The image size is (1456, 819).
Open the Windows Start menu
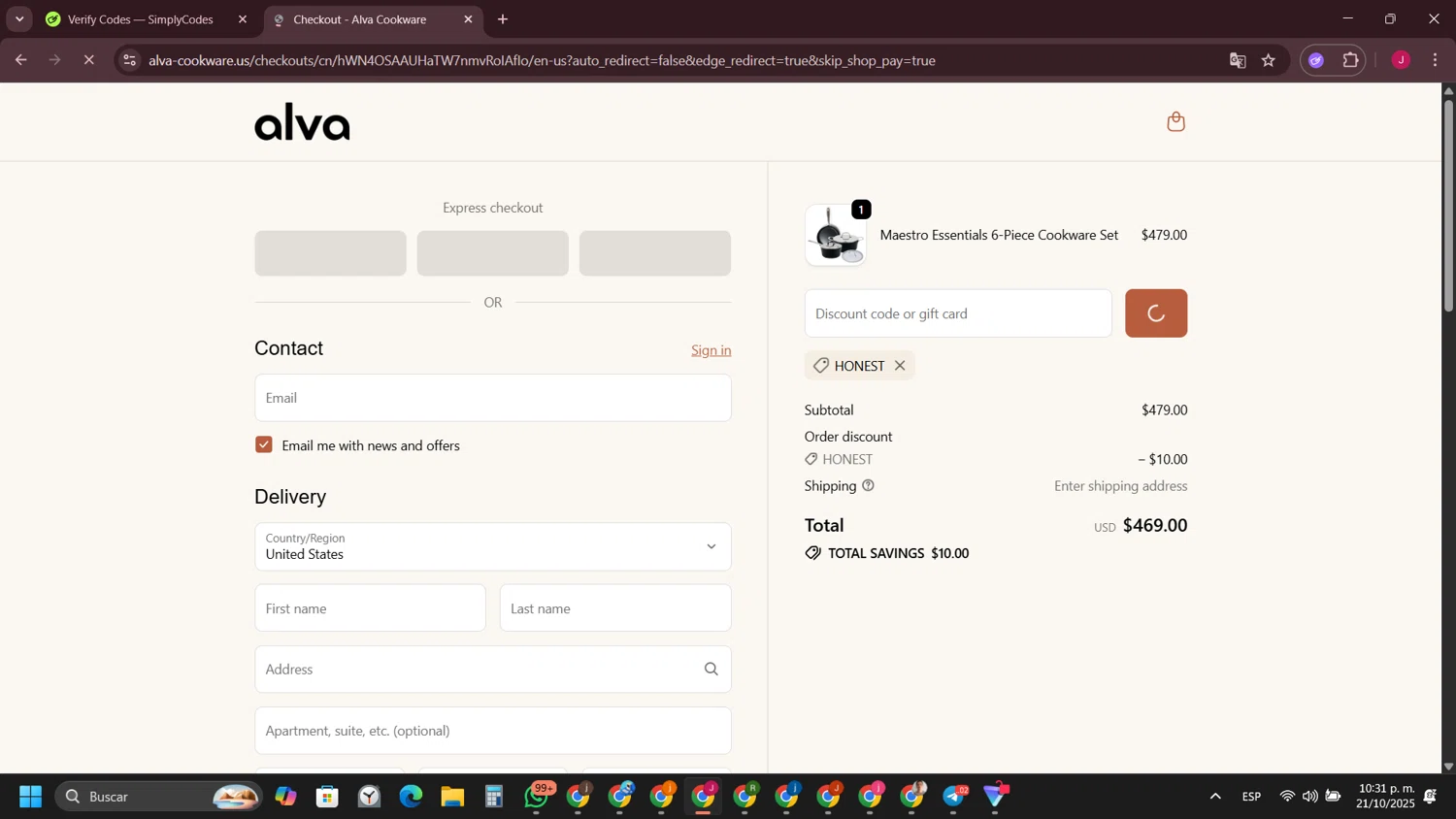[x=30, y=797]
